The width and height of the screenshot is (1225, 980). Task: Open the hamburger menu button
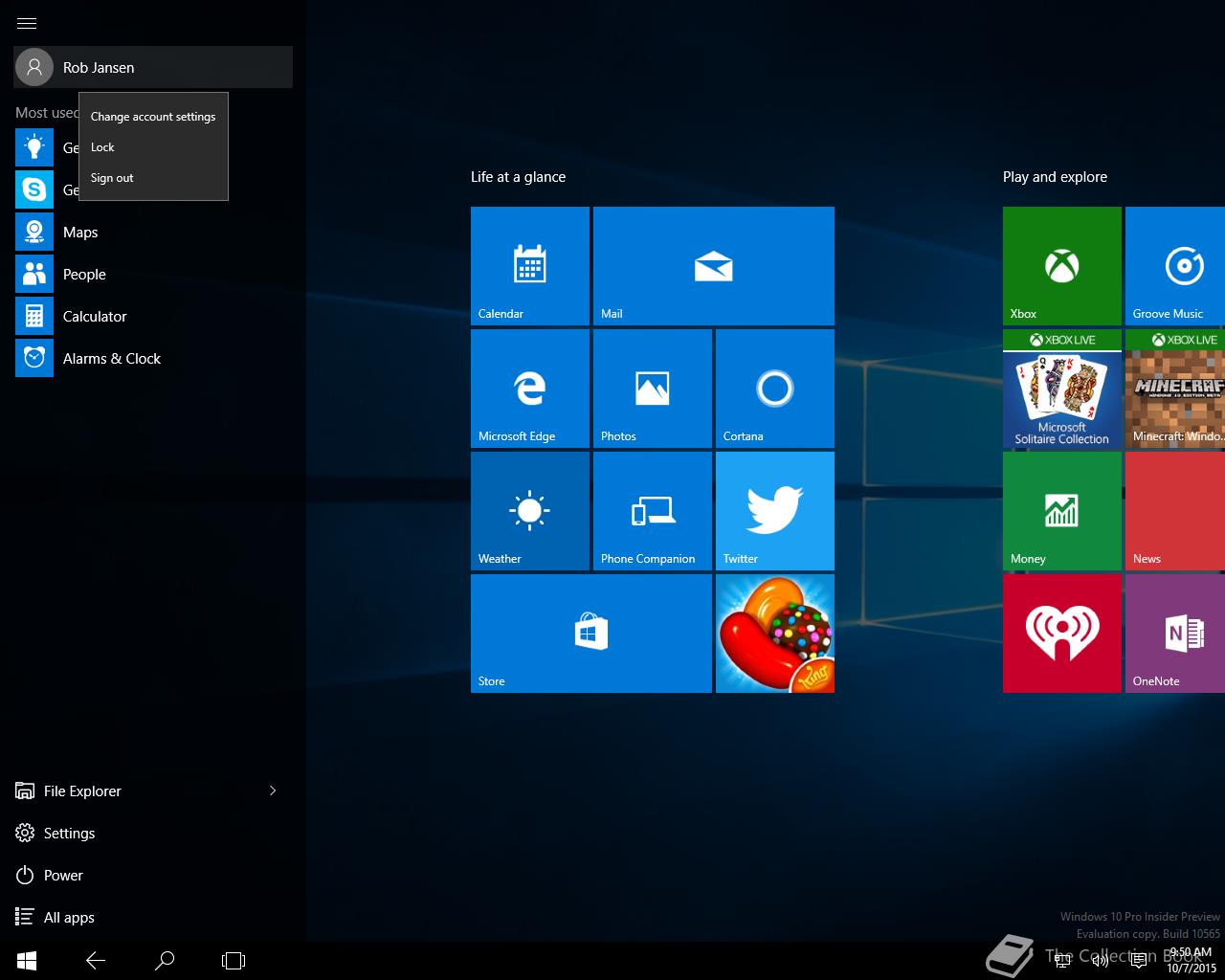pos(27,23)
